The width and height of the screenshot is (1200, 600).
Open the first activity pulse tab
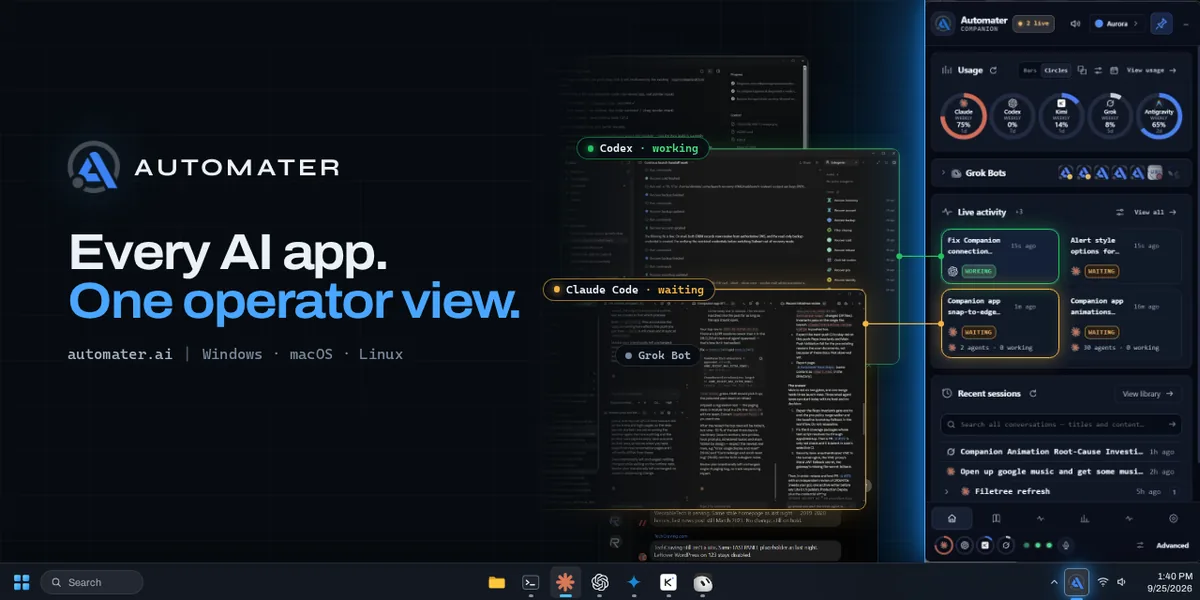[x=1040, y=518]
